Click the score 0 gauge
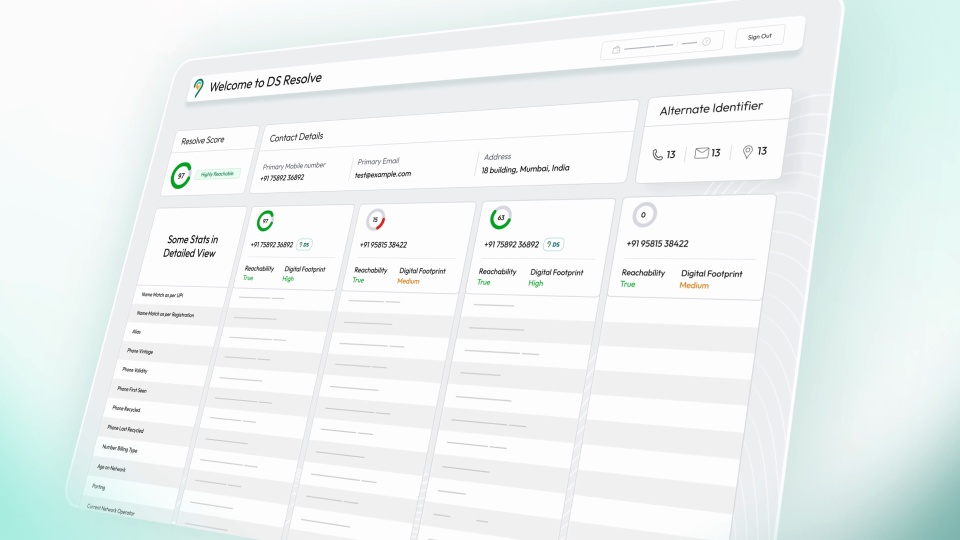The height and width of the screenshot is (540, 960). click(643, 214)
